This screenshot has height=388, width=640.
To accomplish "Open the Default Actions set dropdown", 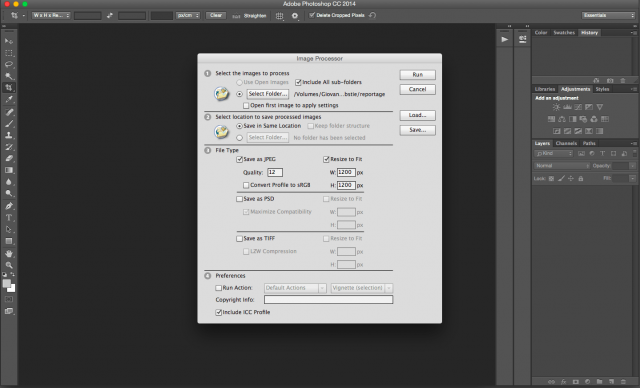I will 295,288.
